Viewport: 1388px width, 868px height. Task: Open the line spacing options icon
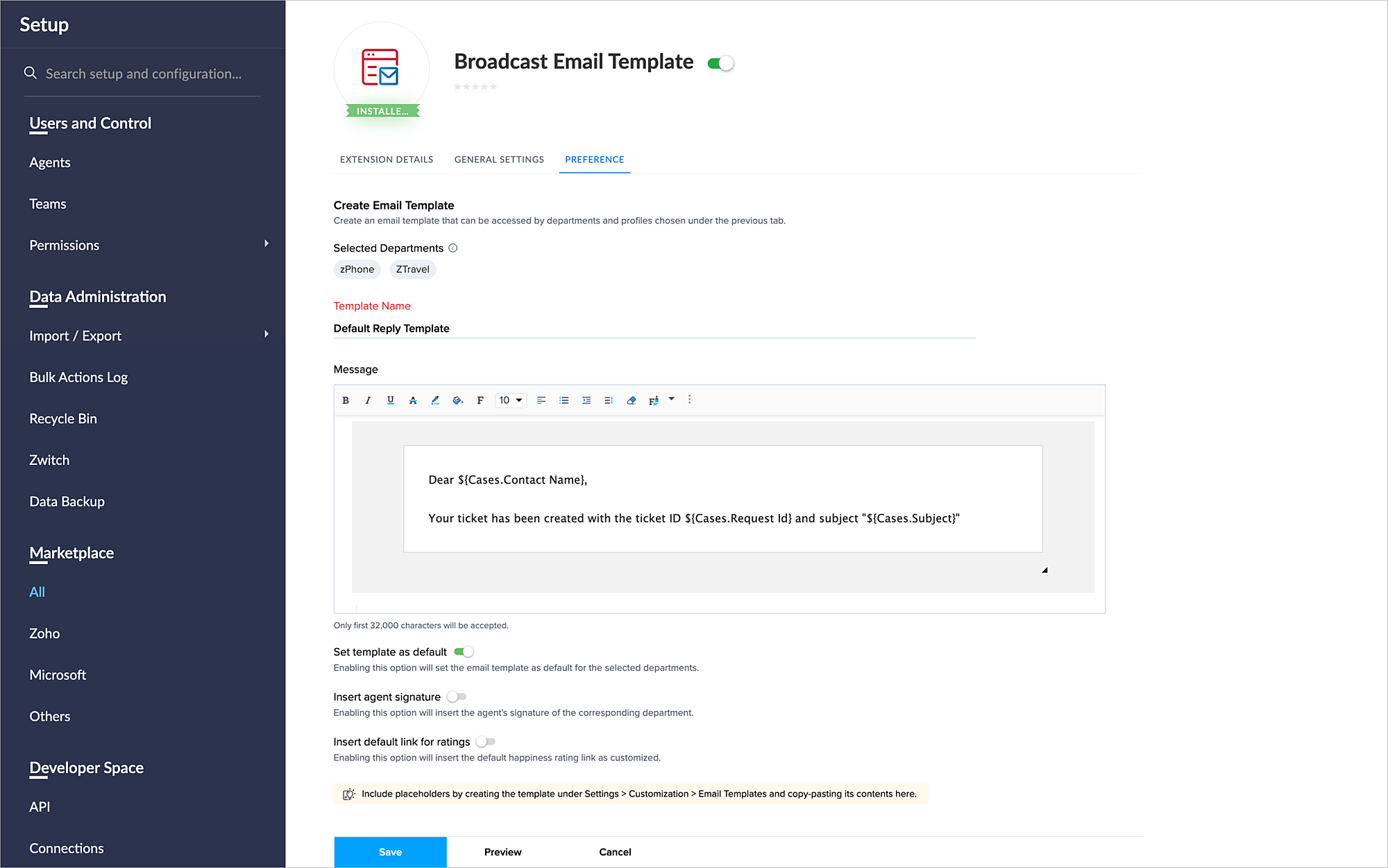[x=609, y=400]
